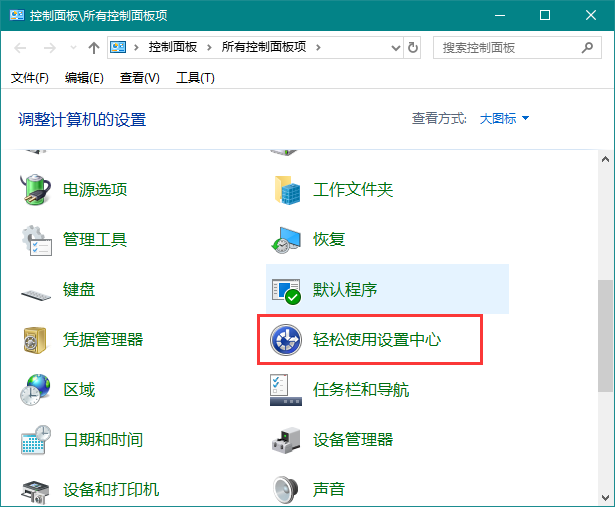615x507 pixels.
Task: Click the 工作文件夹 link text
Action: point(353,190)
